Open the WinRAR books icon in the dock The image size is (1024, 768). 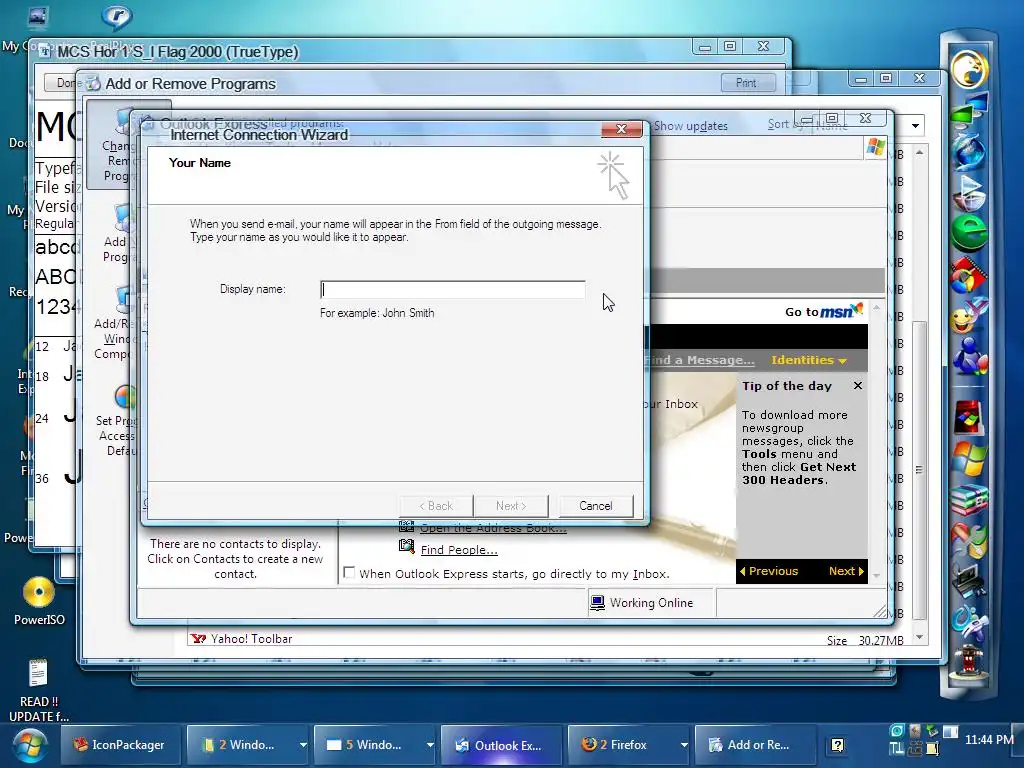(x=969, y=500)
